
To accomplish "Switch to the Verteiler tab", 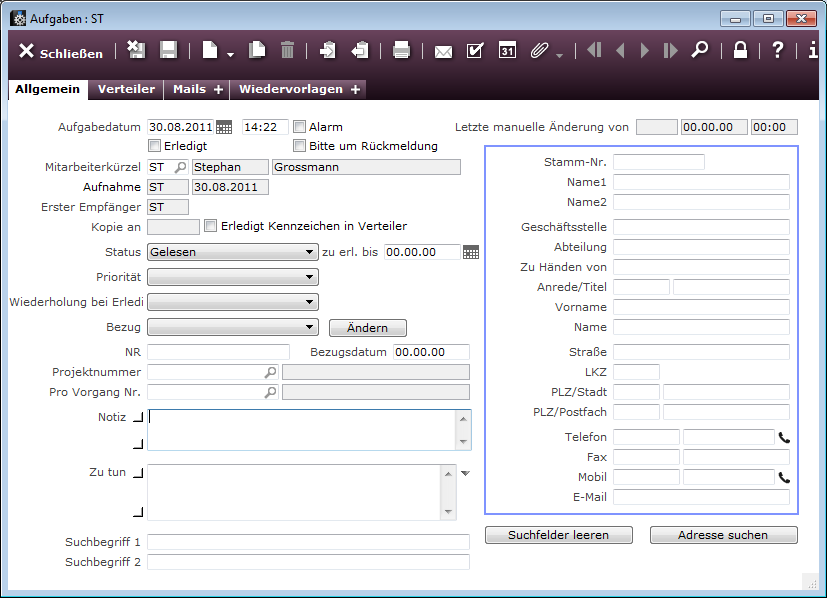I will tap(126, 89).
